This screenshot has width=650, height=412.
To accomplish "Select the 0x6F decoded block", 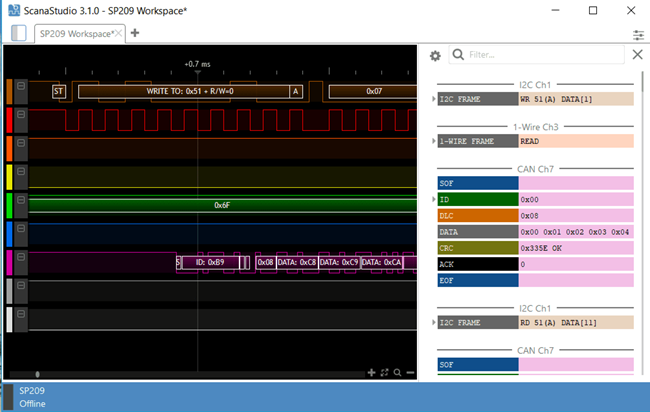I will [x=223, y=206].
